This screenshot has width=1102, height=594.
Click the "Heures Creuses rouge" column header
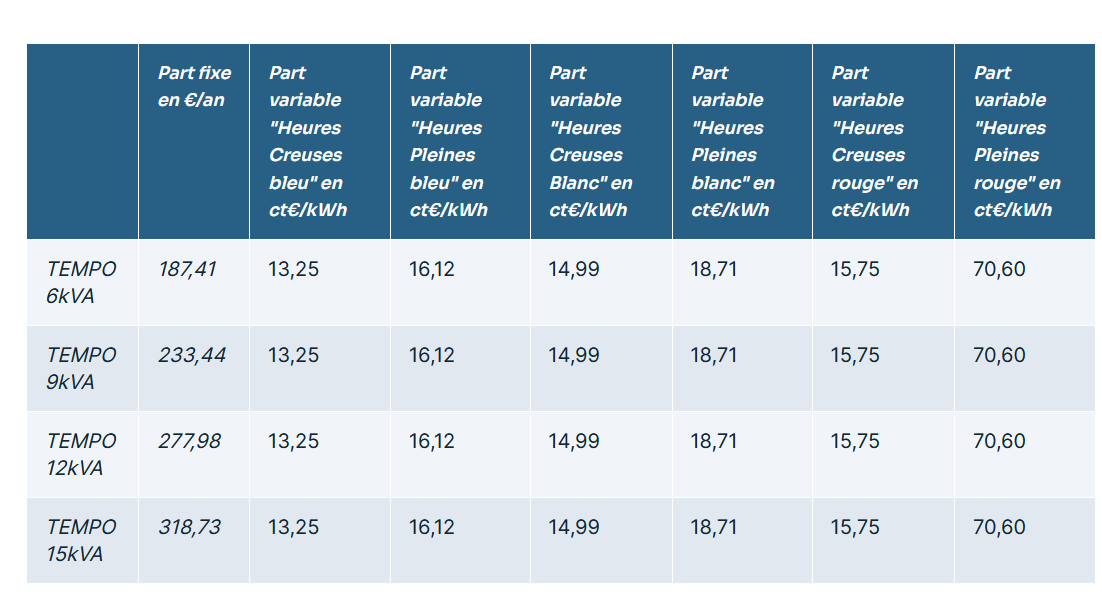pyautogui.click(x=874, y=141)
